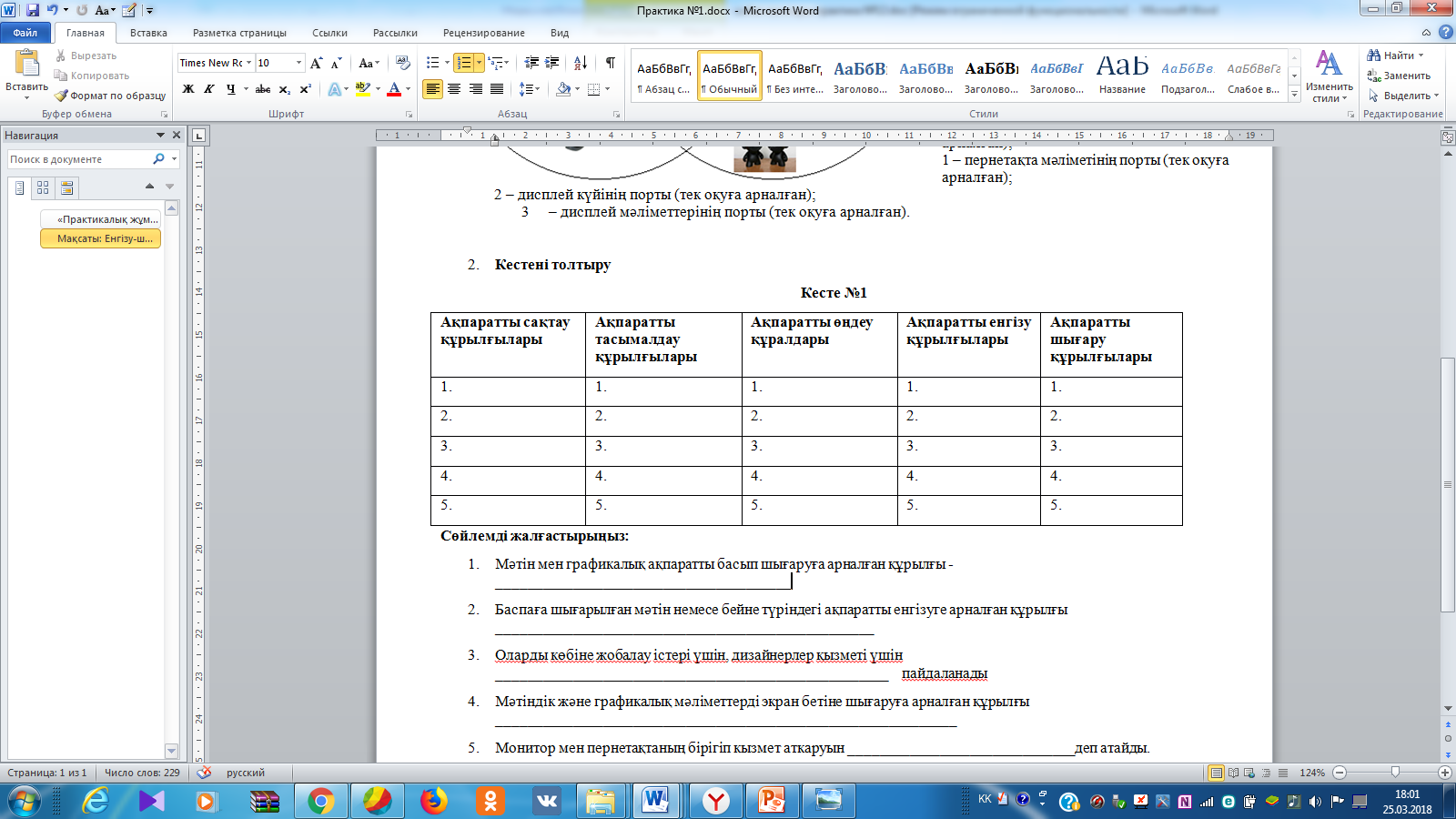
Task: Switch to the Вставка tab
Action: (x=148, y=33)
